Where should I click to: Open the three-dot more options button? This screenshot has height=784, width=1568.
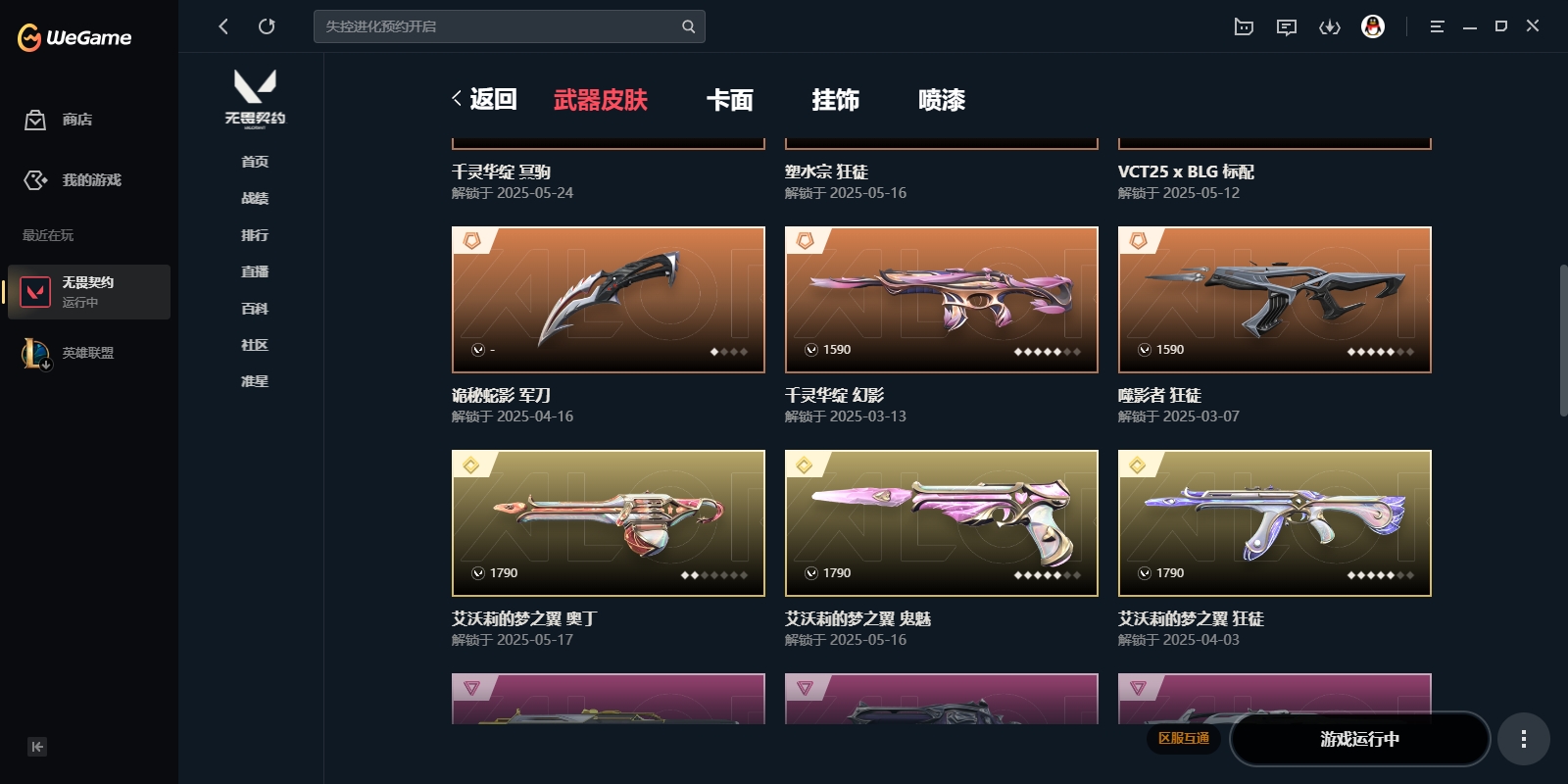point(1523,739)
